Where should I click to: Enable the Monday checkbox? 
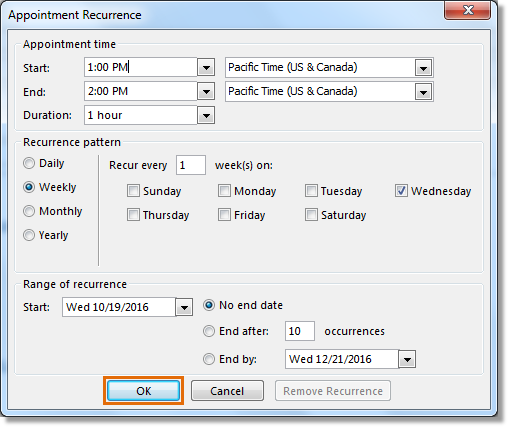[x=224, y=191]
